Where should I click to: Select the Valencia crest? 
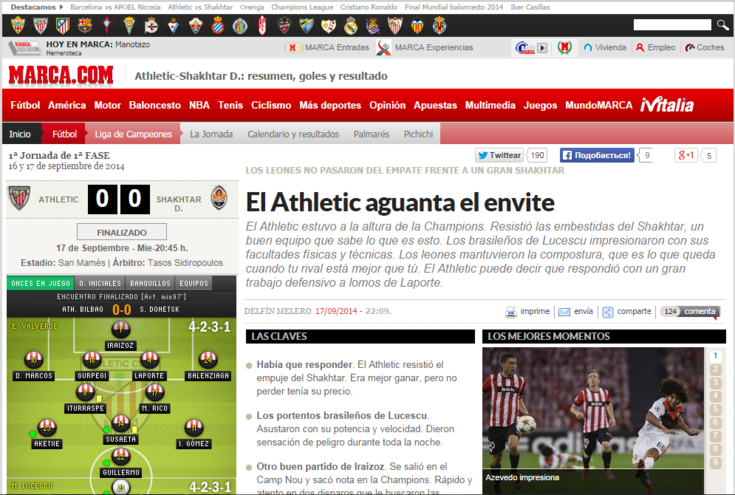pyautogui.click(x=417, y=25)
